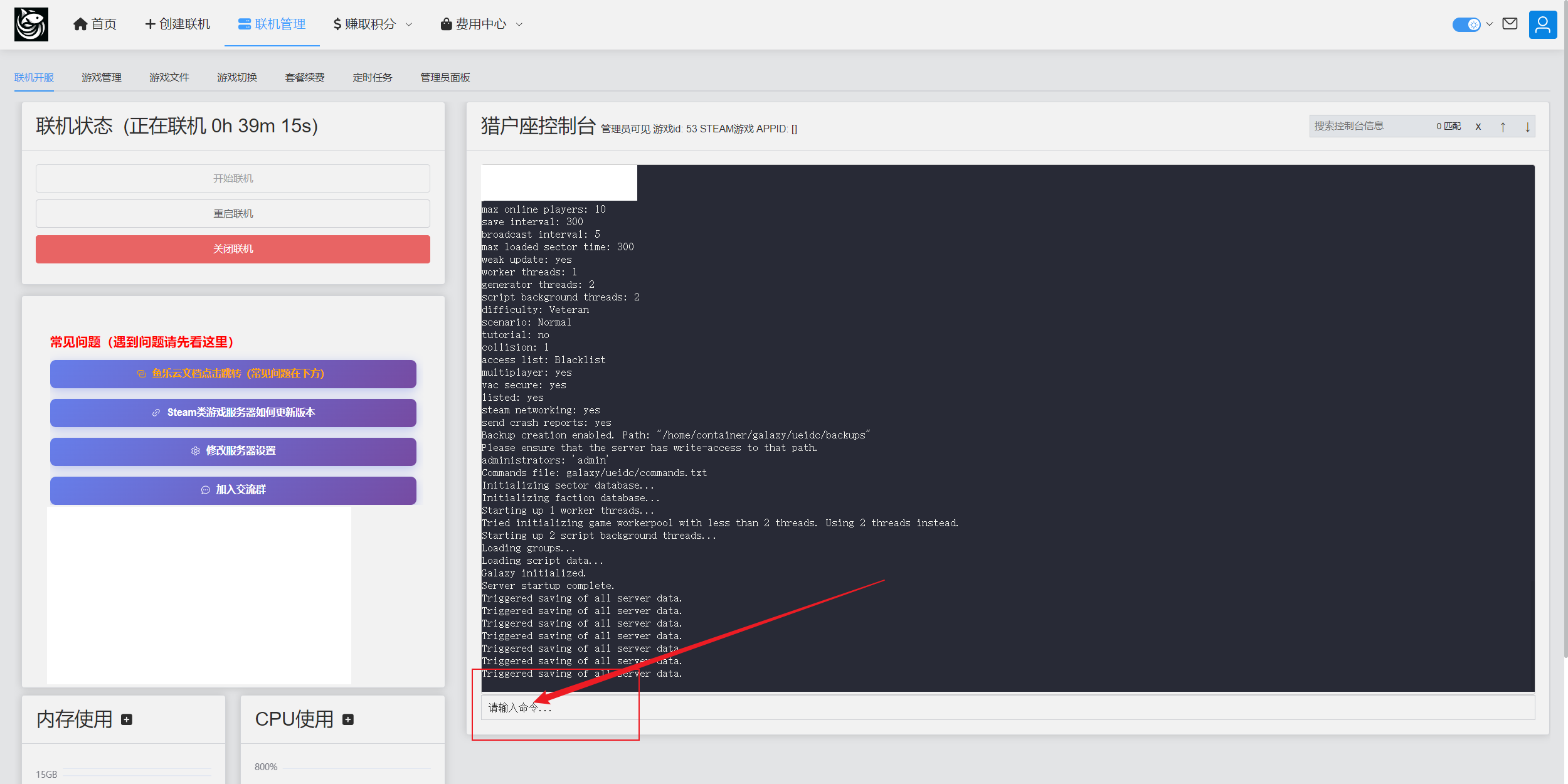Jump to next search match arrow
This screenshot has width=1568, height=784.
tap(1527, 127)
